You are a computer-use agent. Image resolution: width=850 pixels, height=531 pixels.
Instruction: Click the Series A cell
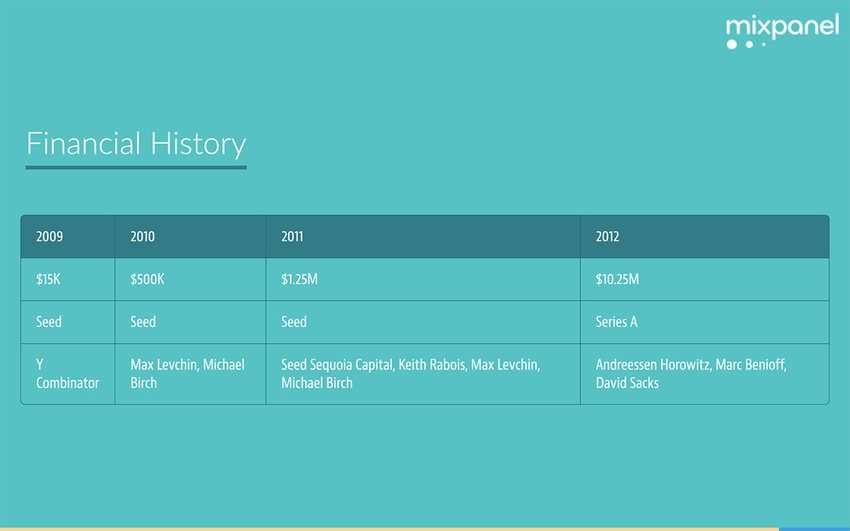[x=705, y=322]
